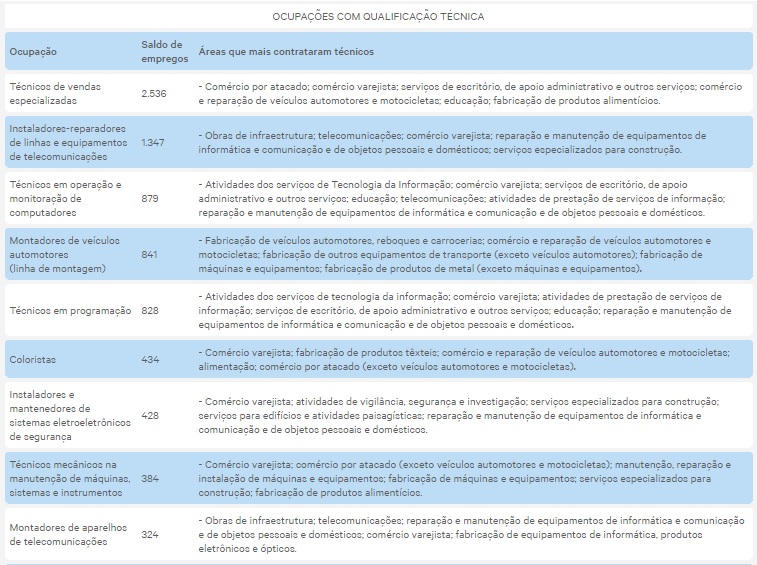Viewport: 757px width, 565px height.
Task: Select 'Instaladores e mantenedores de sistemas eletroeletrônicos' cell
Action: 70,416
